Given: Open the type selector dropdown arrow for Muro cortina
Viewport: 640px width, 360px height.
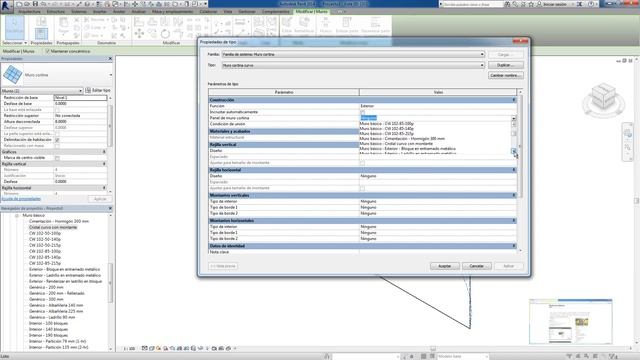Looking at the screenshot, I should click(110, 75).
